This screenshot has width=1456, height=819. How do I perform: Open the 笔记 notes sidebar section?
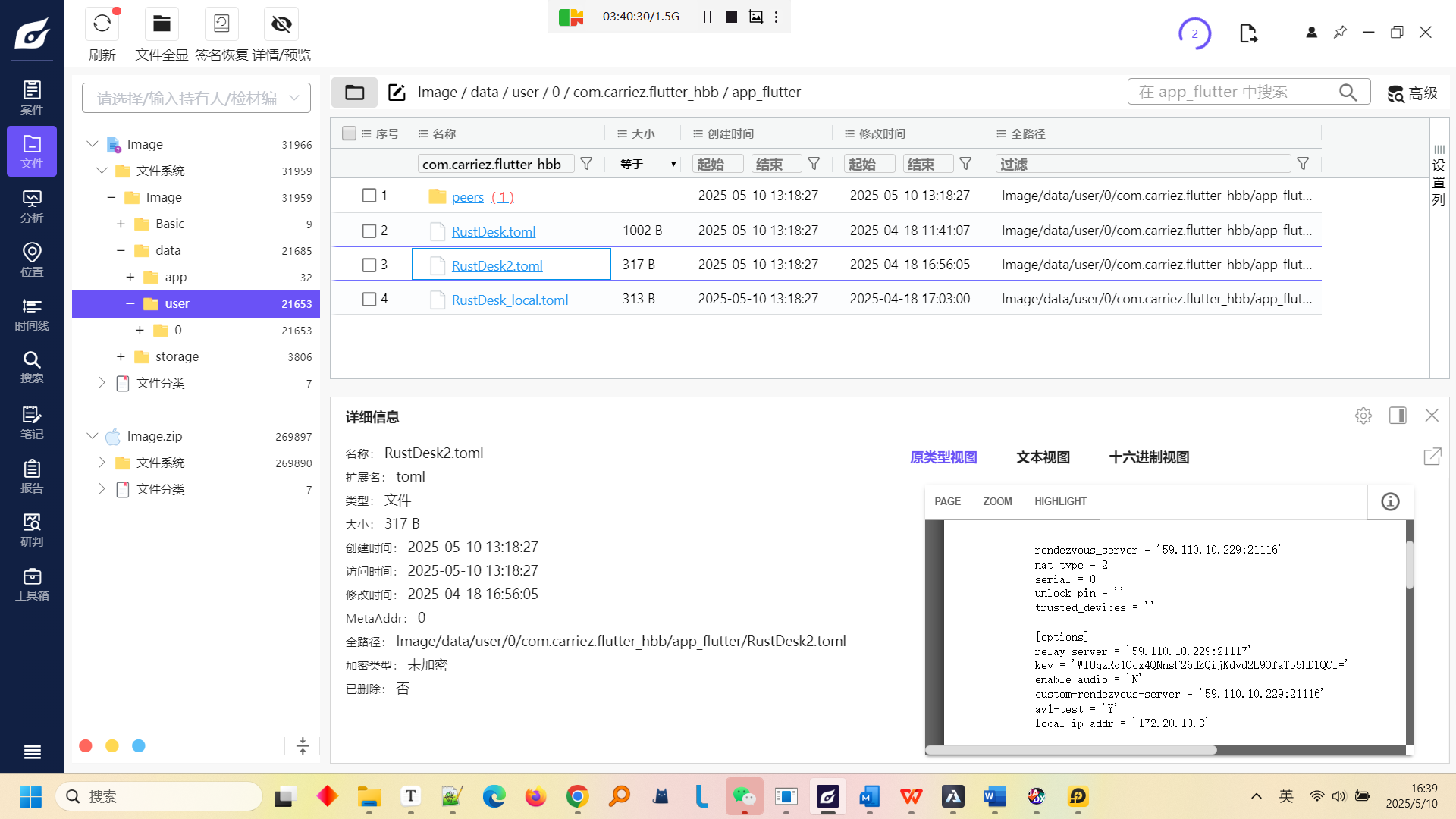click(32, 422)
